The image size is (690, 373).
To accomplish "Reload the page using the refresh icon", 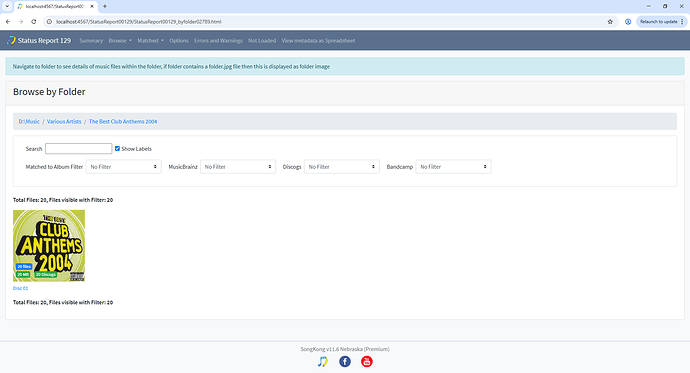I will click(x=33, y=22).
